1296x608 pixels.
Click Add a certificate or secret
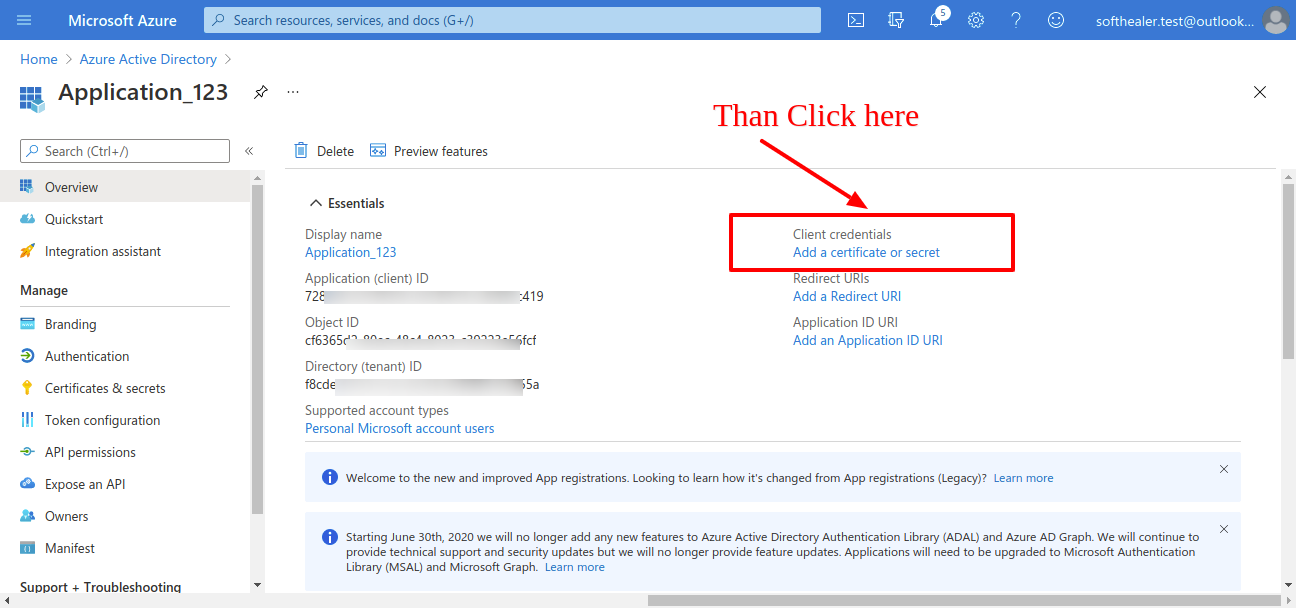click(866, 252)
